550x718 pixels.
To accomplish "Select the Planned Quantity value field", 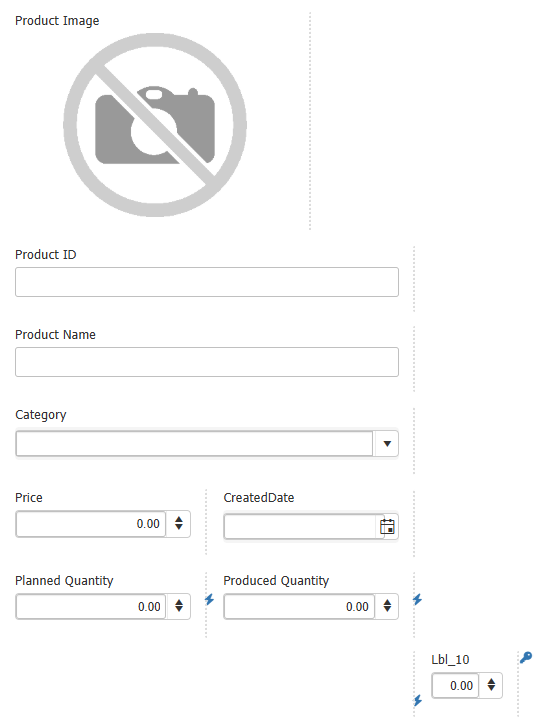I will pos(91,606).
